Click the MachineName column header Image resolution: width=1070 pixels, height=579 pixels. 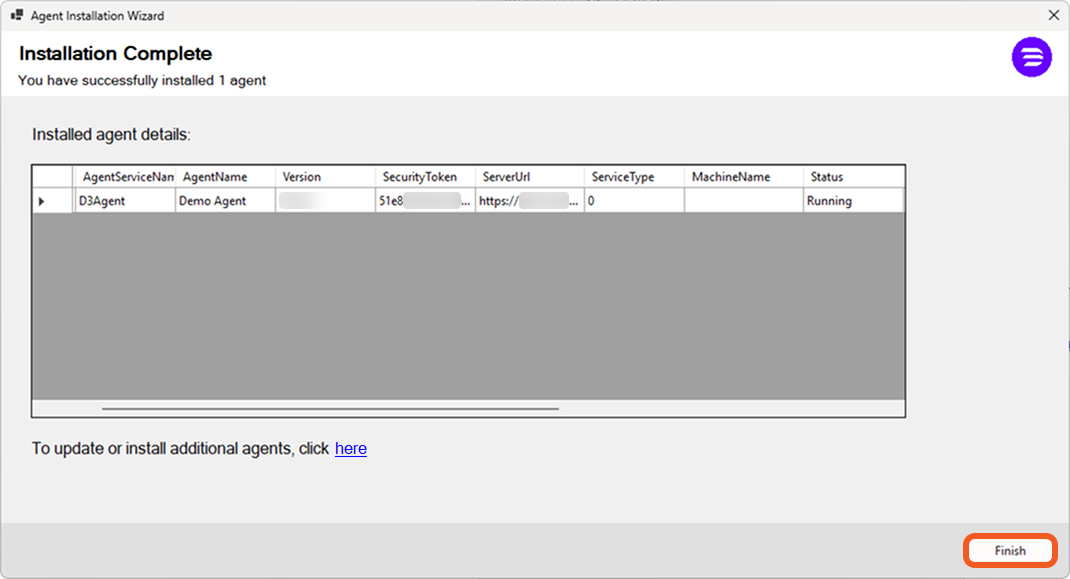743,177
